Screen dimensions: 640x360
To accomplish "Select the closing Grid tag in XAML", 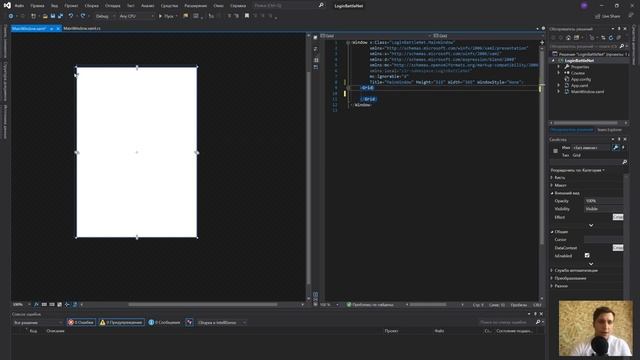I will 369,99.
